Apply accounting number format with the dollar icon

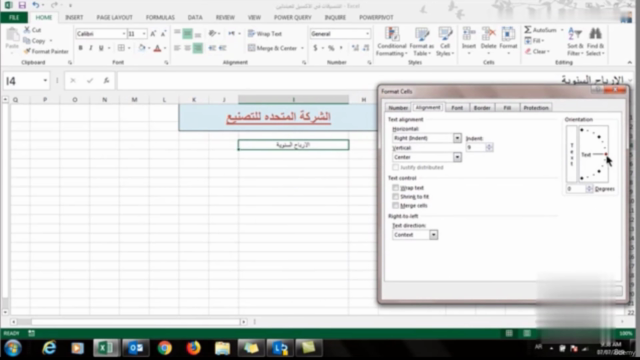click(x=315, y=48)
